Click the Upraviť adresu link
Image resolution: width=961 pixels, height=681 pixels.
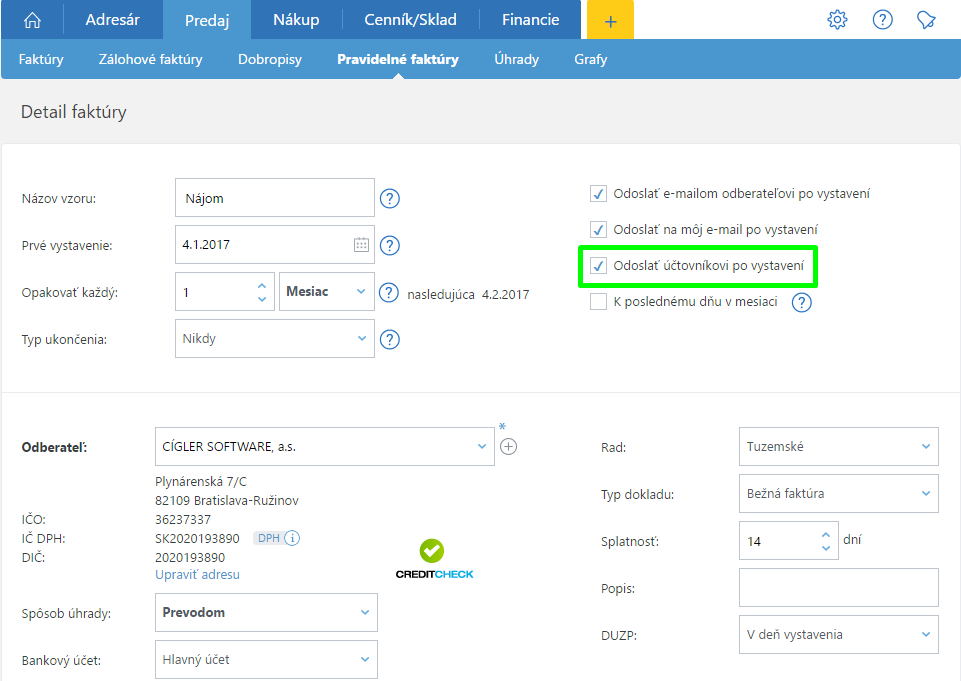(x=197, y=575)
